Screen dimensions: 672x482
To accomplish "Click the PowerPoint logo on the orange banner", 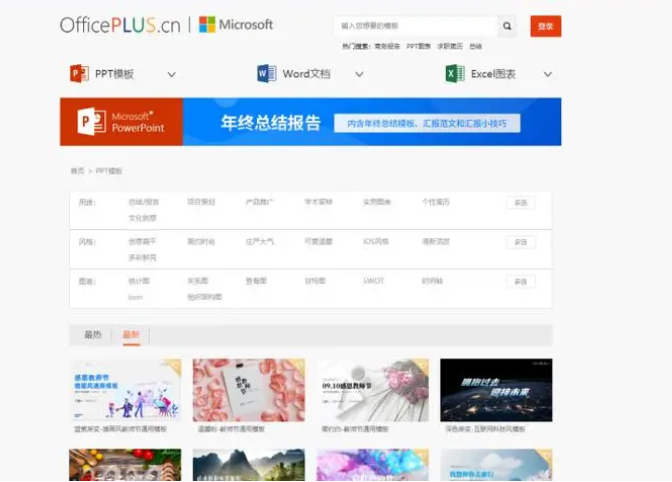I will [91, 122].
